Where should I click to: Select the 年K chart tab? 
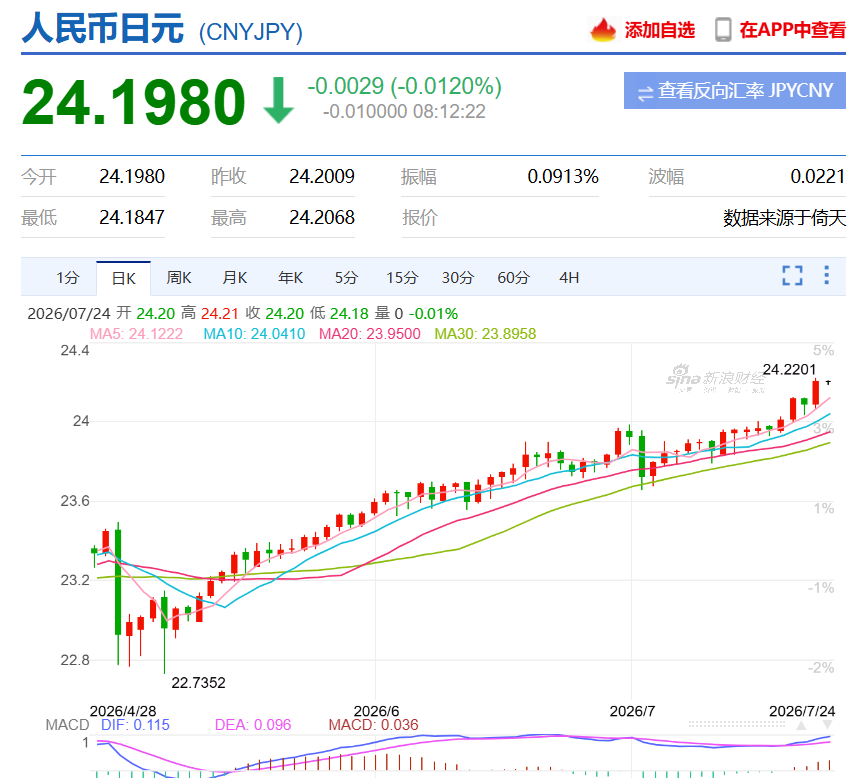pyautogui.click(x=291, y=278)
